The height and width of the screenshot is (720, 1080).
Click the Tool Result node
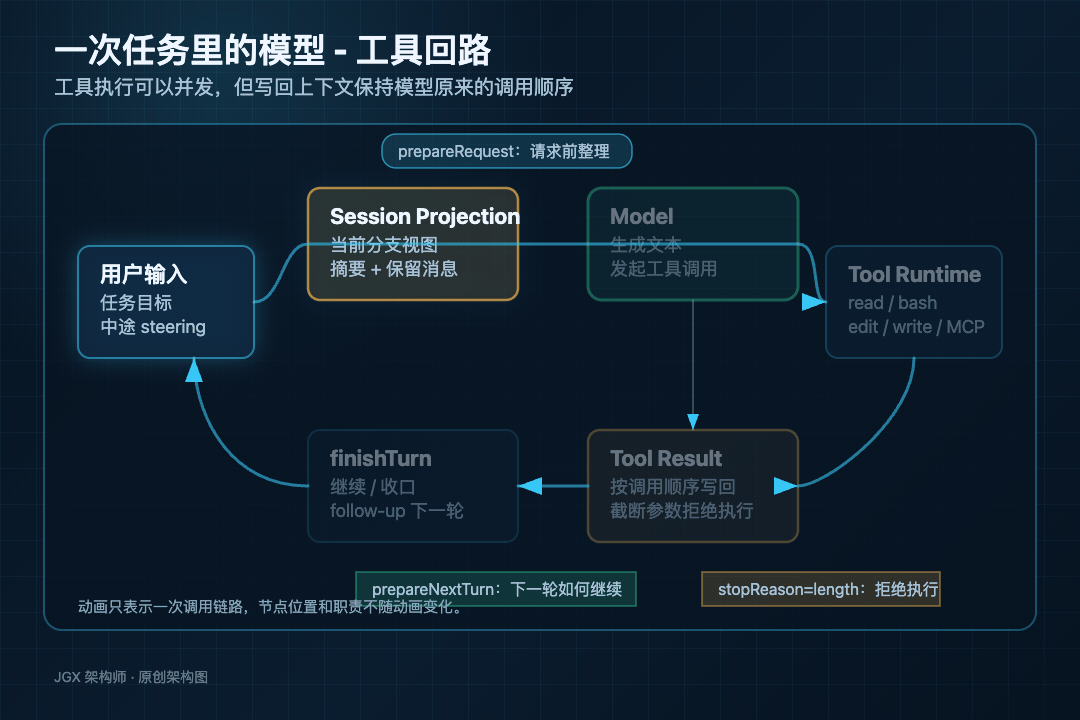tap(693, 486)
